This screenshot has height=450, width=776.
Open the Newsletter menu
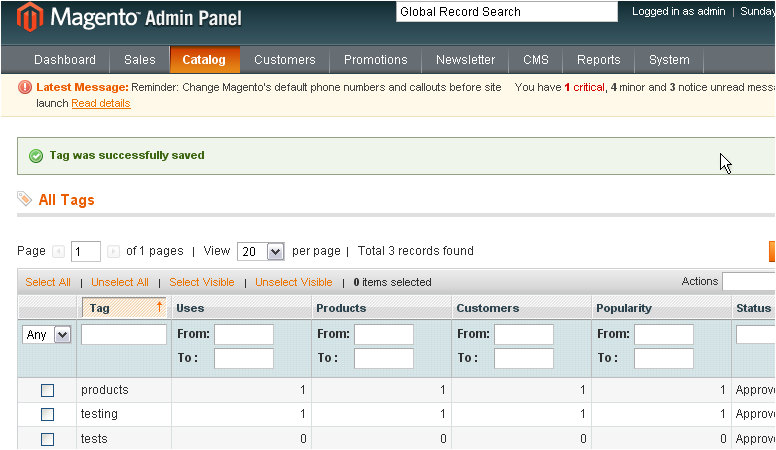465,60
